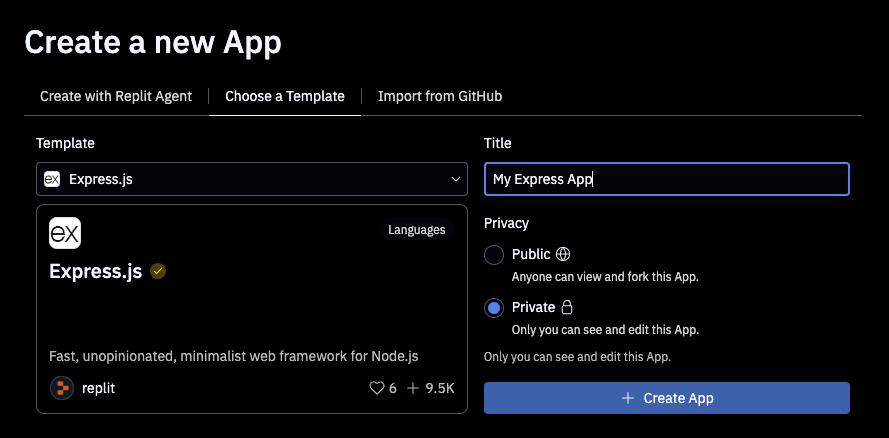Open the Express.js template dropdown
The height and width of the screenshot is (438, 889).
(252, 179)
